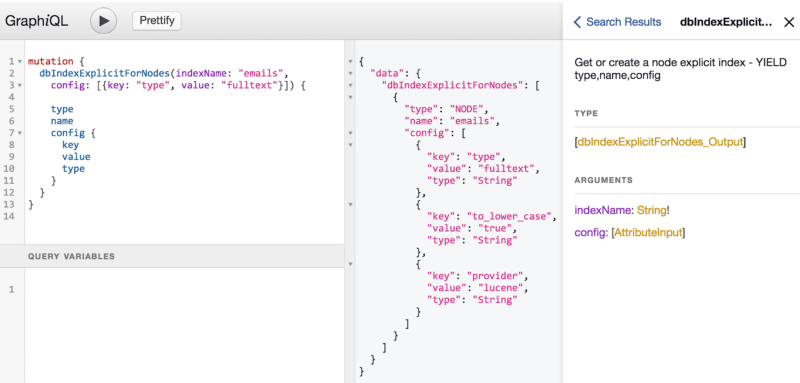
Task: Click dbIndexExplicitForNodes in the query editor
Action: (105, 73)
